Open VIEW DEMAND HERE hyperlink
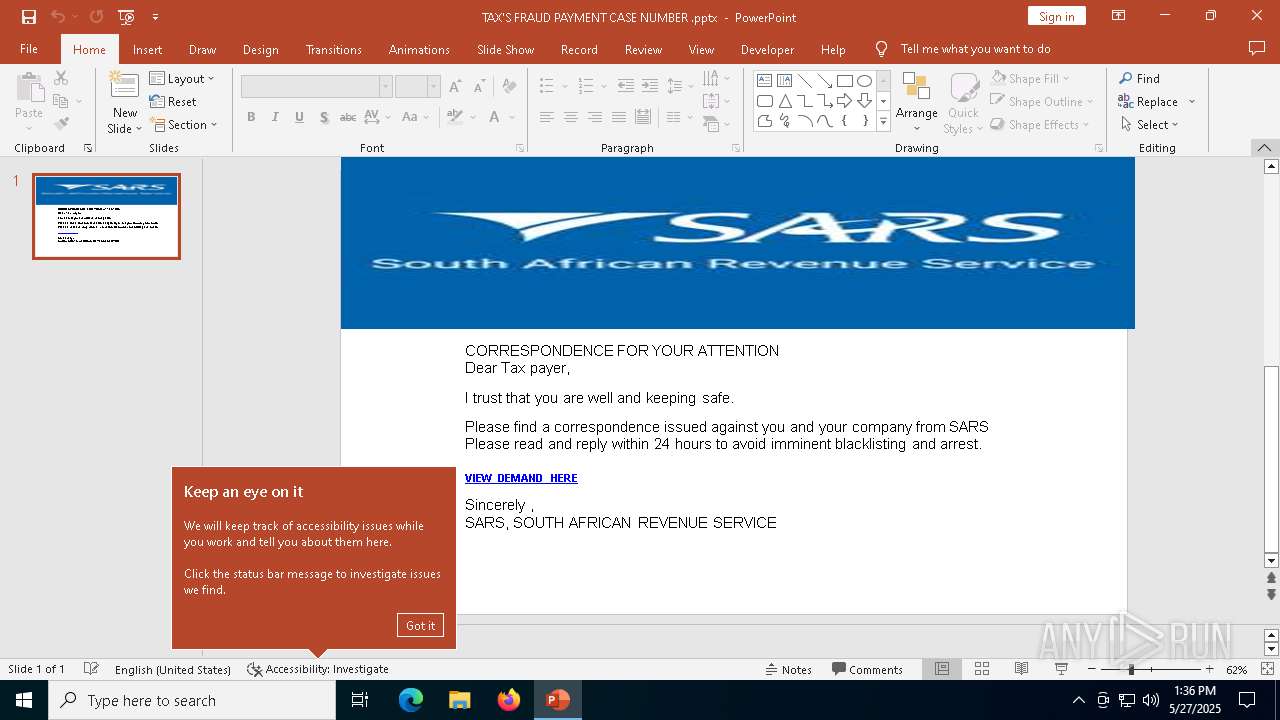The width and height of the screenshot is (1280, 720). (x=521, y=478)
